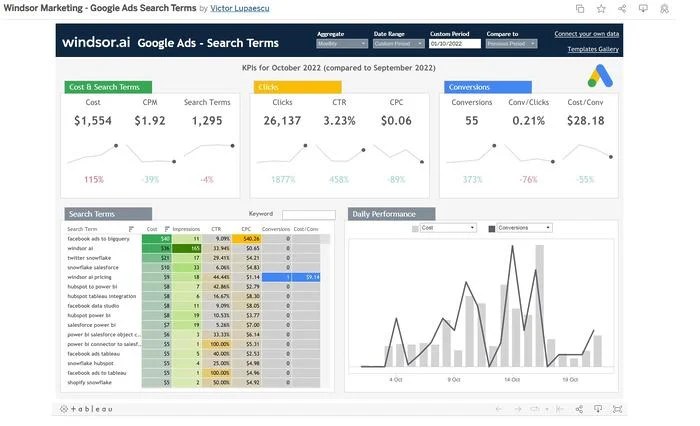Click the Custom Period date field
Screen dimensions: 700x426
(x=455, y=44)
